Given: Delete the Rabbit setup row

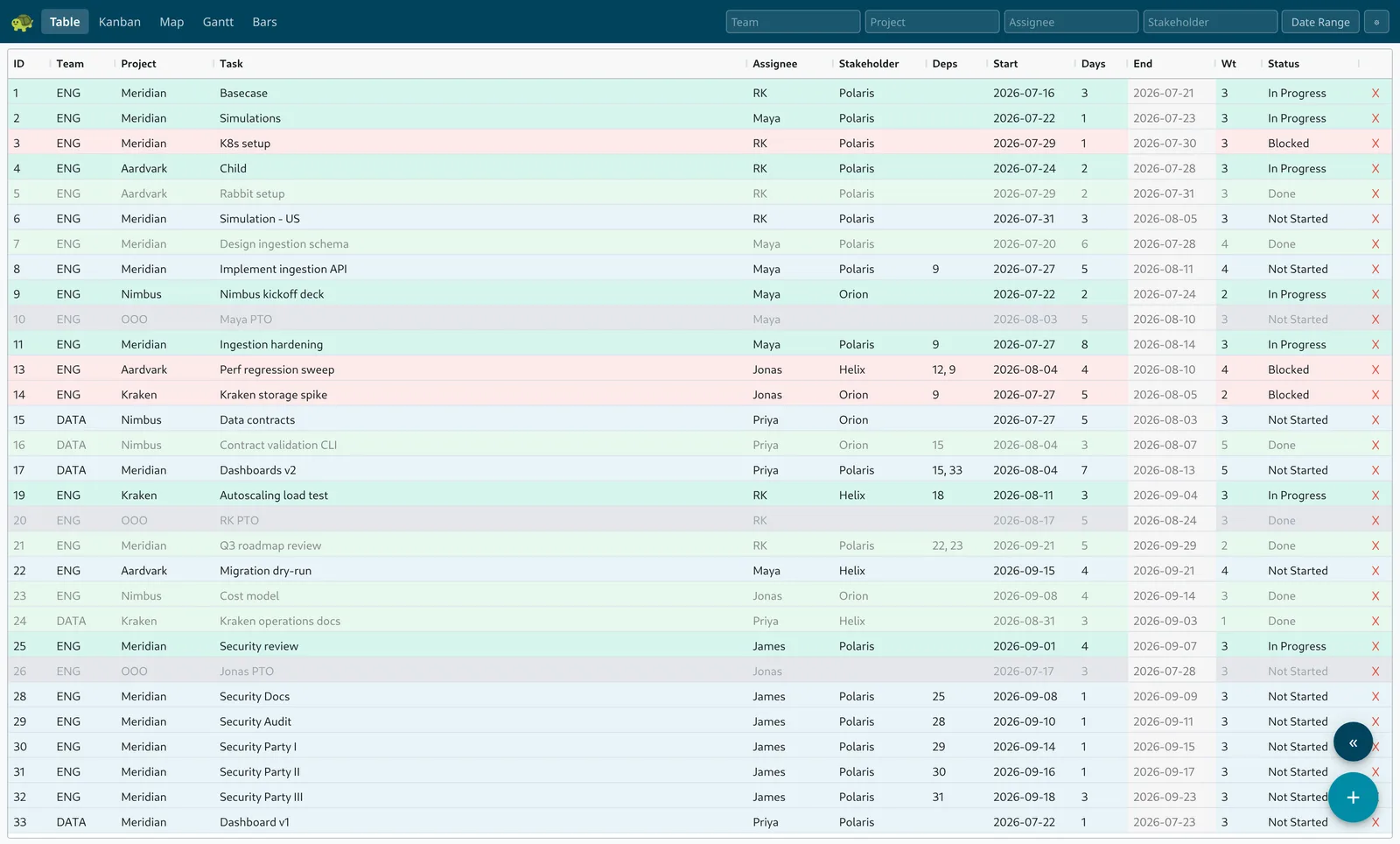Looking at the screenshot, I should pyautogui.click(x=1375, y=193).
